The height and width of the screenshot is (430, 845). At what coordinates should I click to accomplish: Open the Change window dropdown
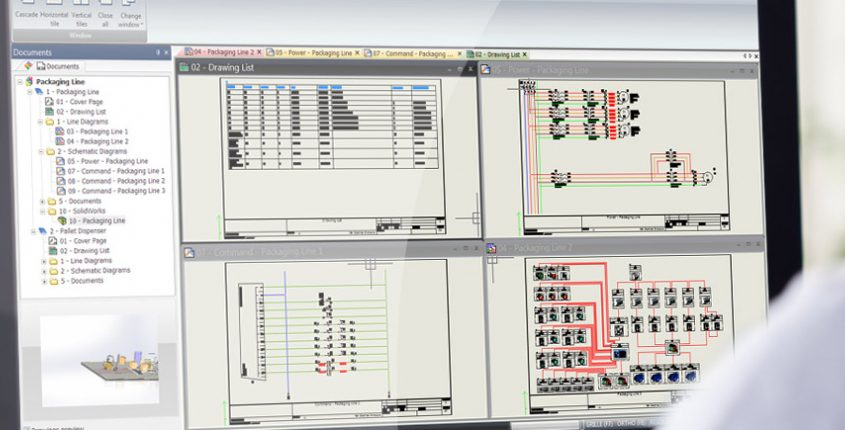pos(130,15)
